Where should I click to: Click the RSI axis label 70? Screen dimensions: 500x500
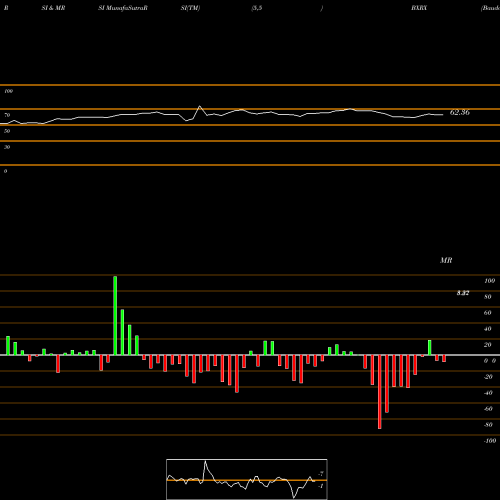7,115
